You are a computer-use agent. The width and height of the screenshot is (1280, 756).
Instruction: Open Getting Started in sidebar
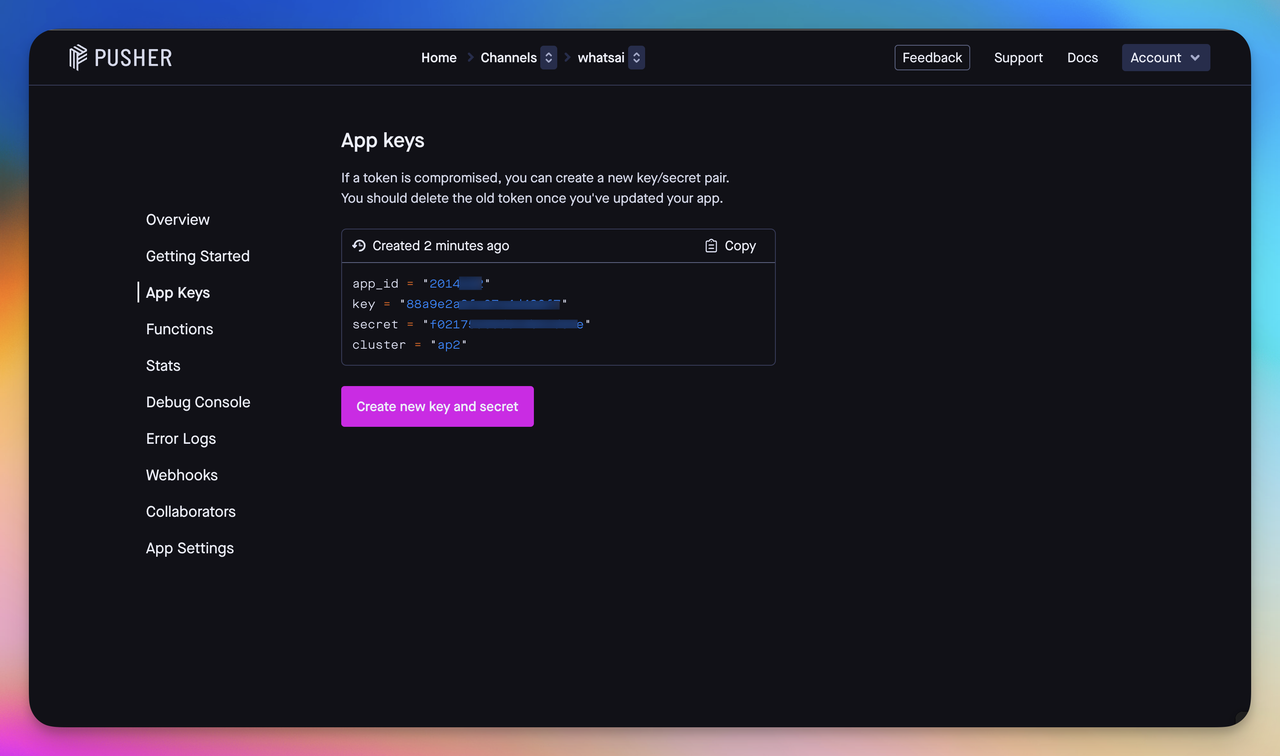198,256
